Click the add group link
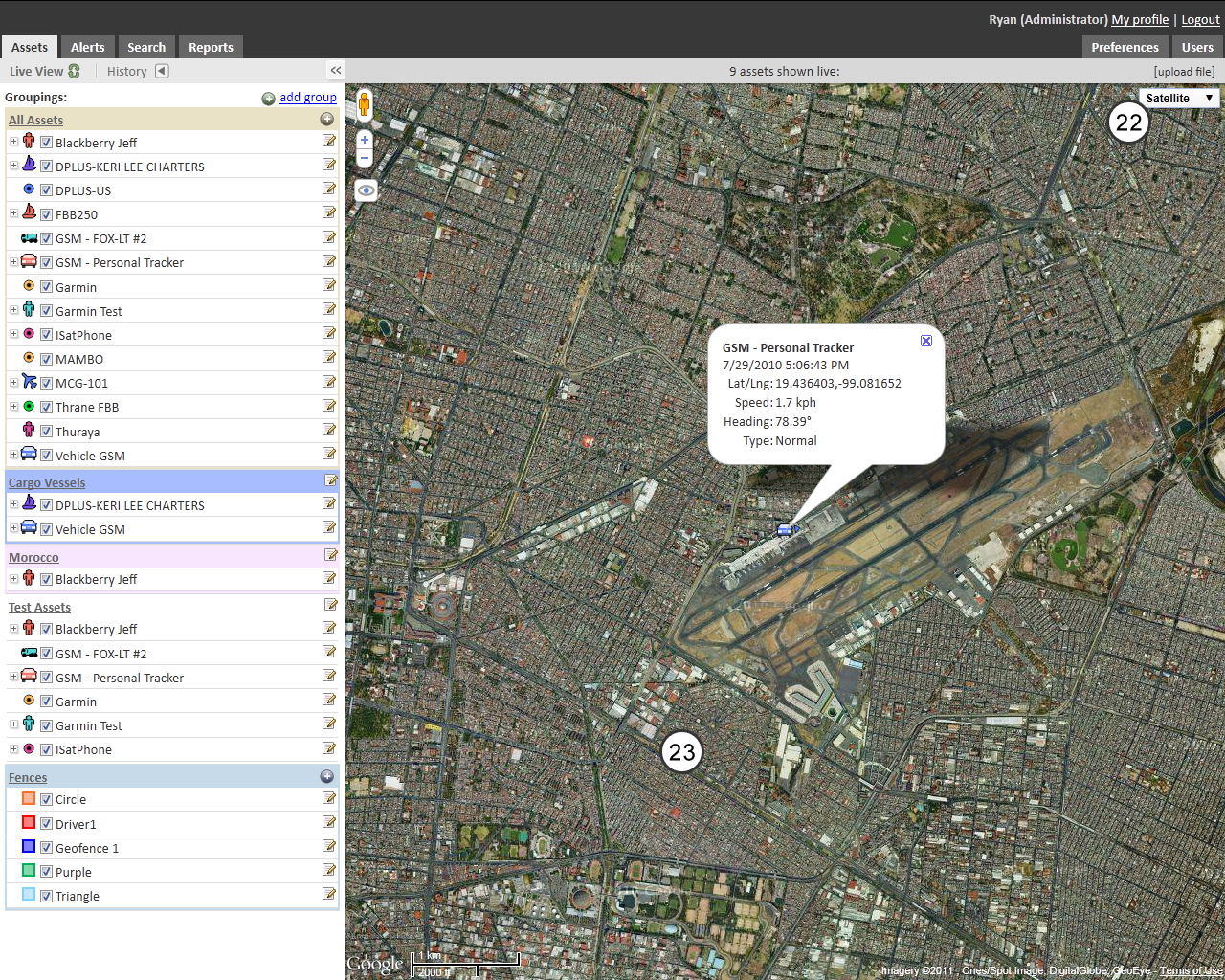The width and height of the screenshot is (1225, 980). tap(308, 97)
